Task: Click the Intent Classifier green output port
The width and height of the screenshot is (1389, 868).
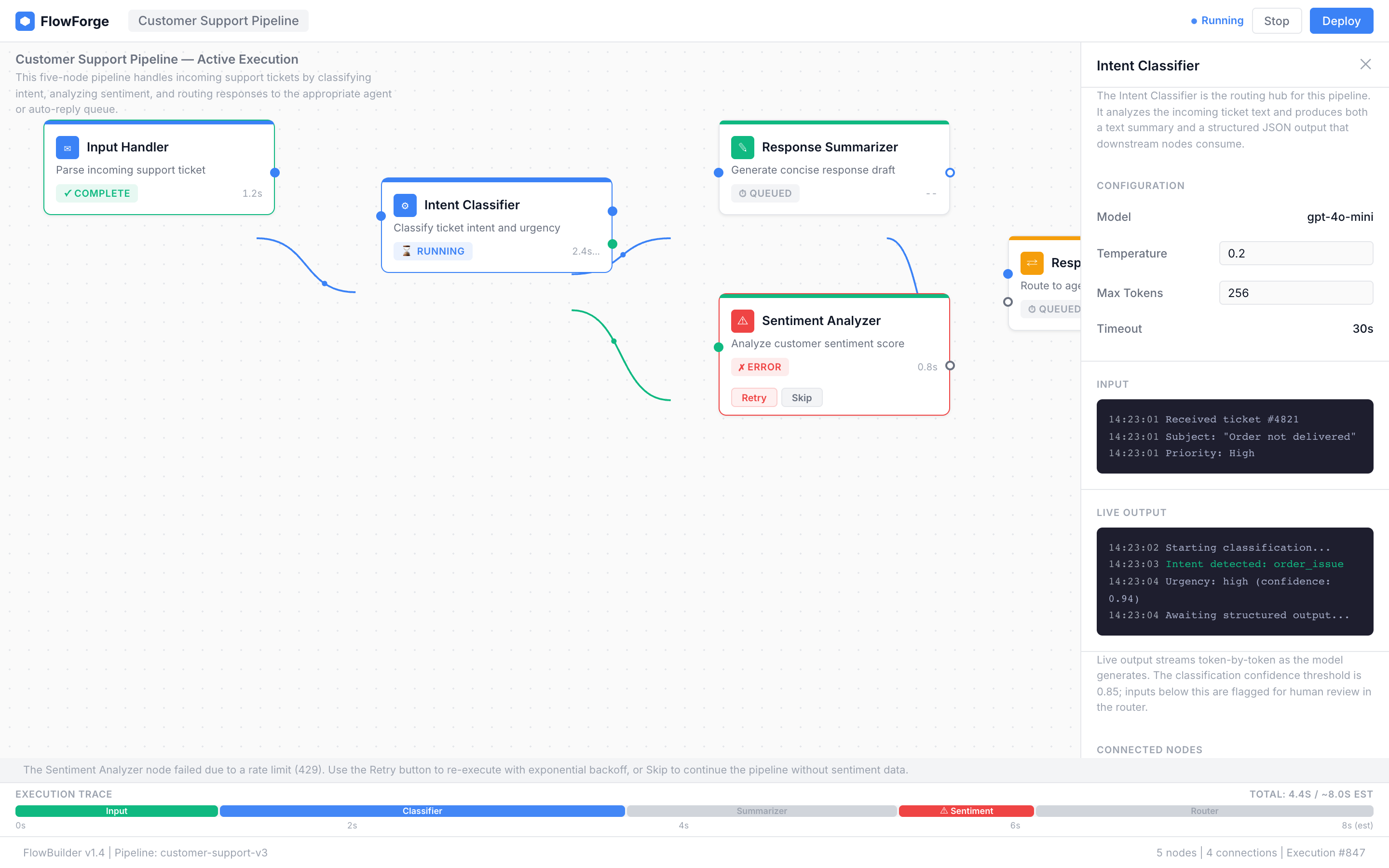Action: tap(613, 244)
